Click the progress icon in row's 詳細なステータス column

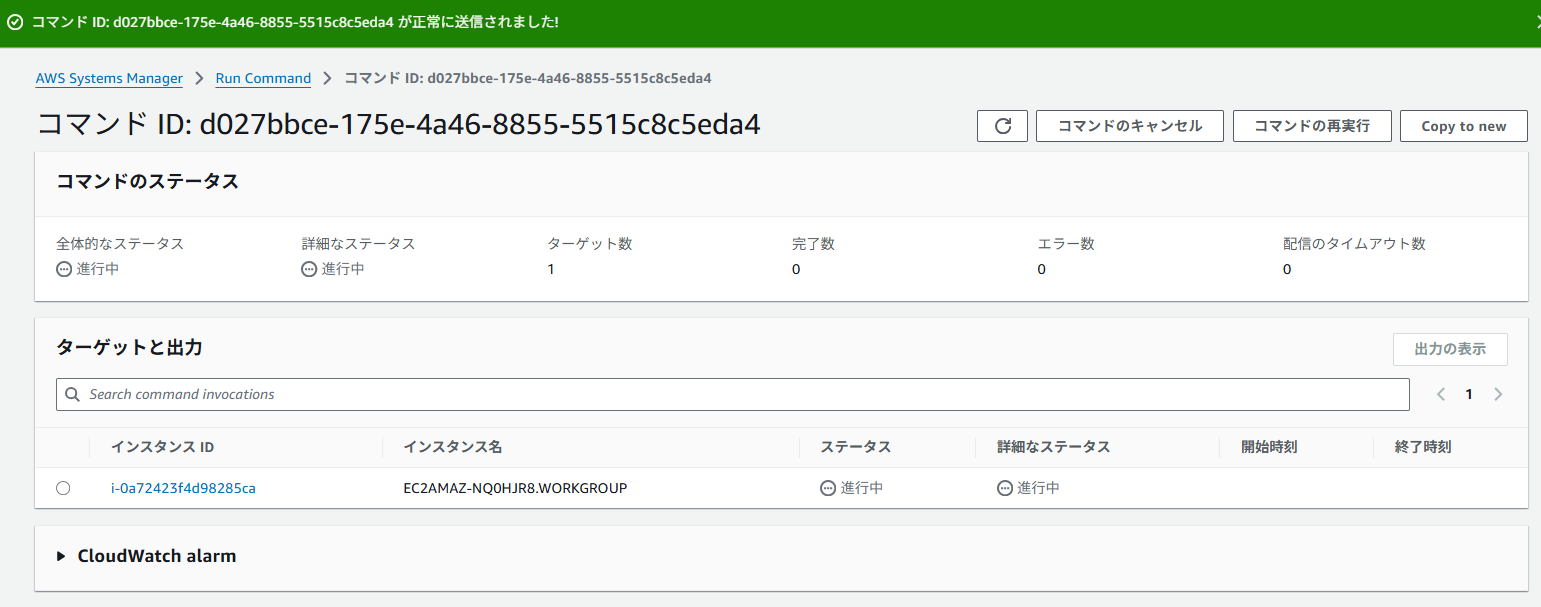1005,488
